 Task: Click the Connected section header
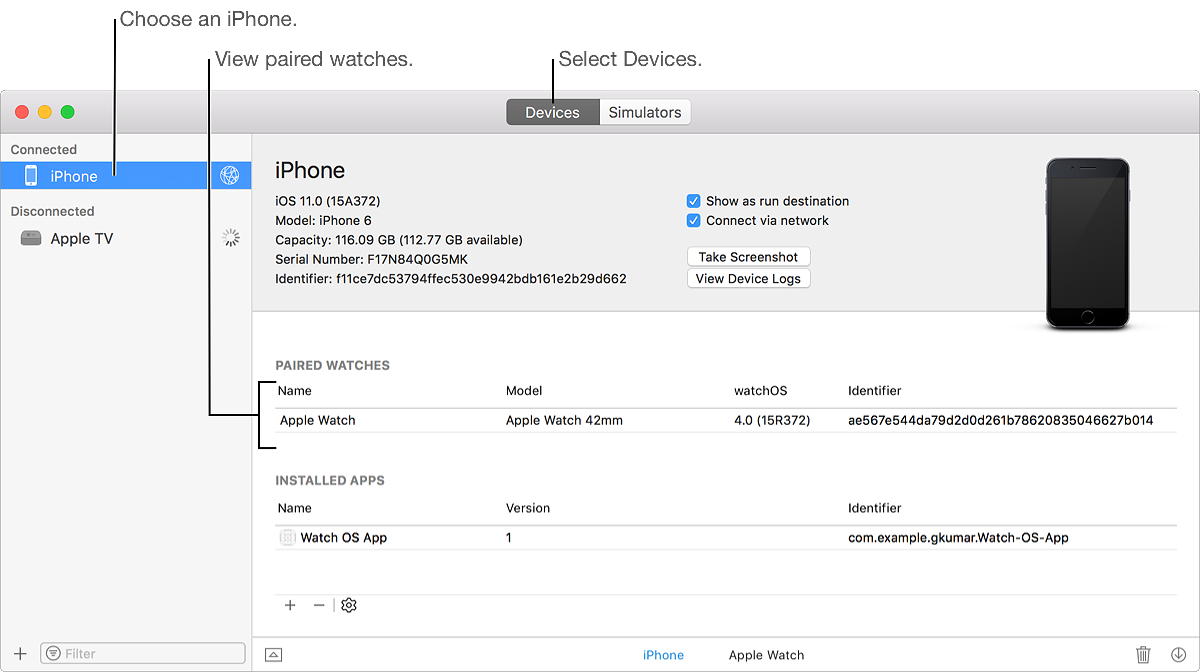click(44, 149)
